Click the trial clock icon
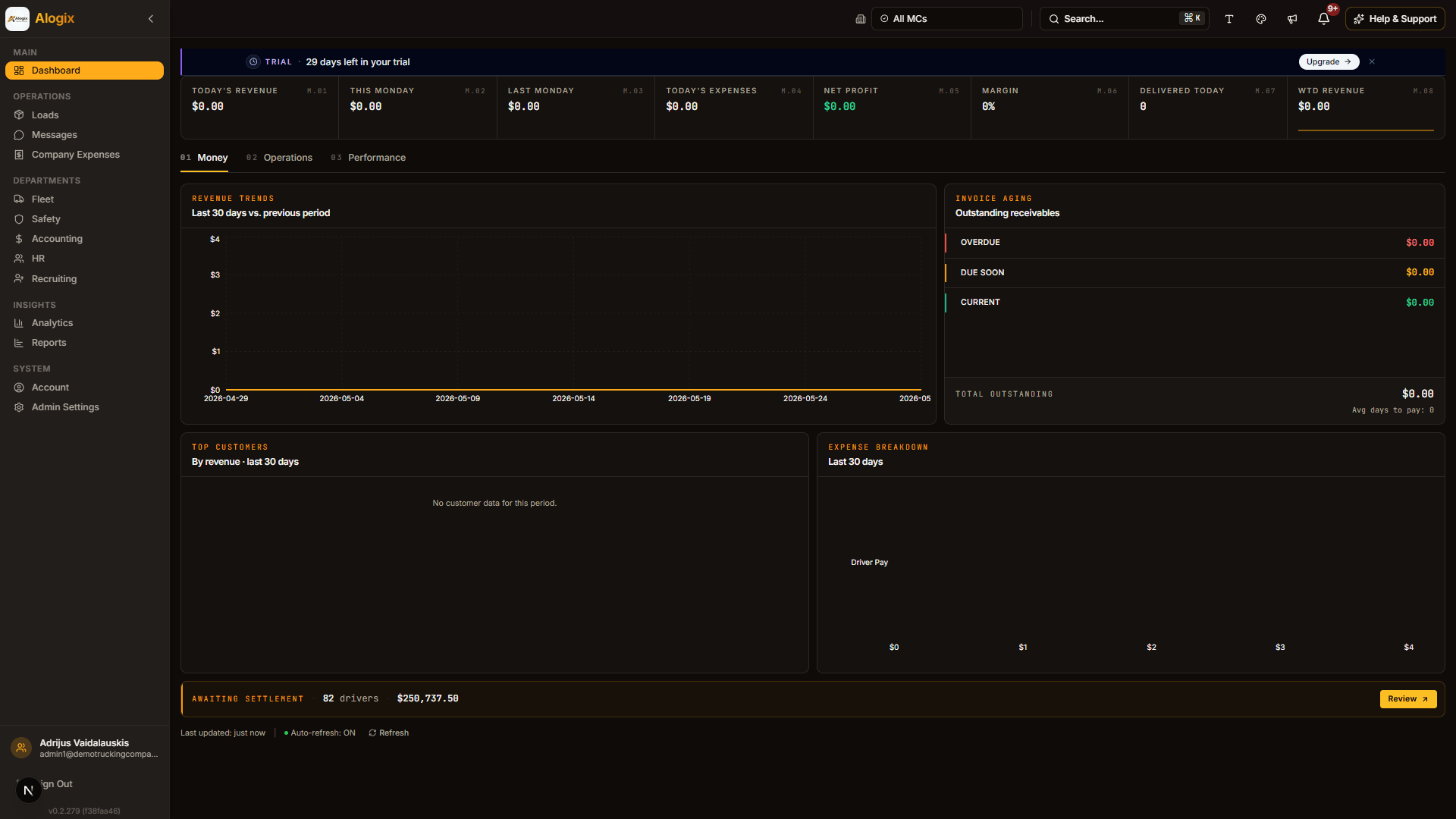The height and width of the screenshot is (819, 1456). [253, 62]
